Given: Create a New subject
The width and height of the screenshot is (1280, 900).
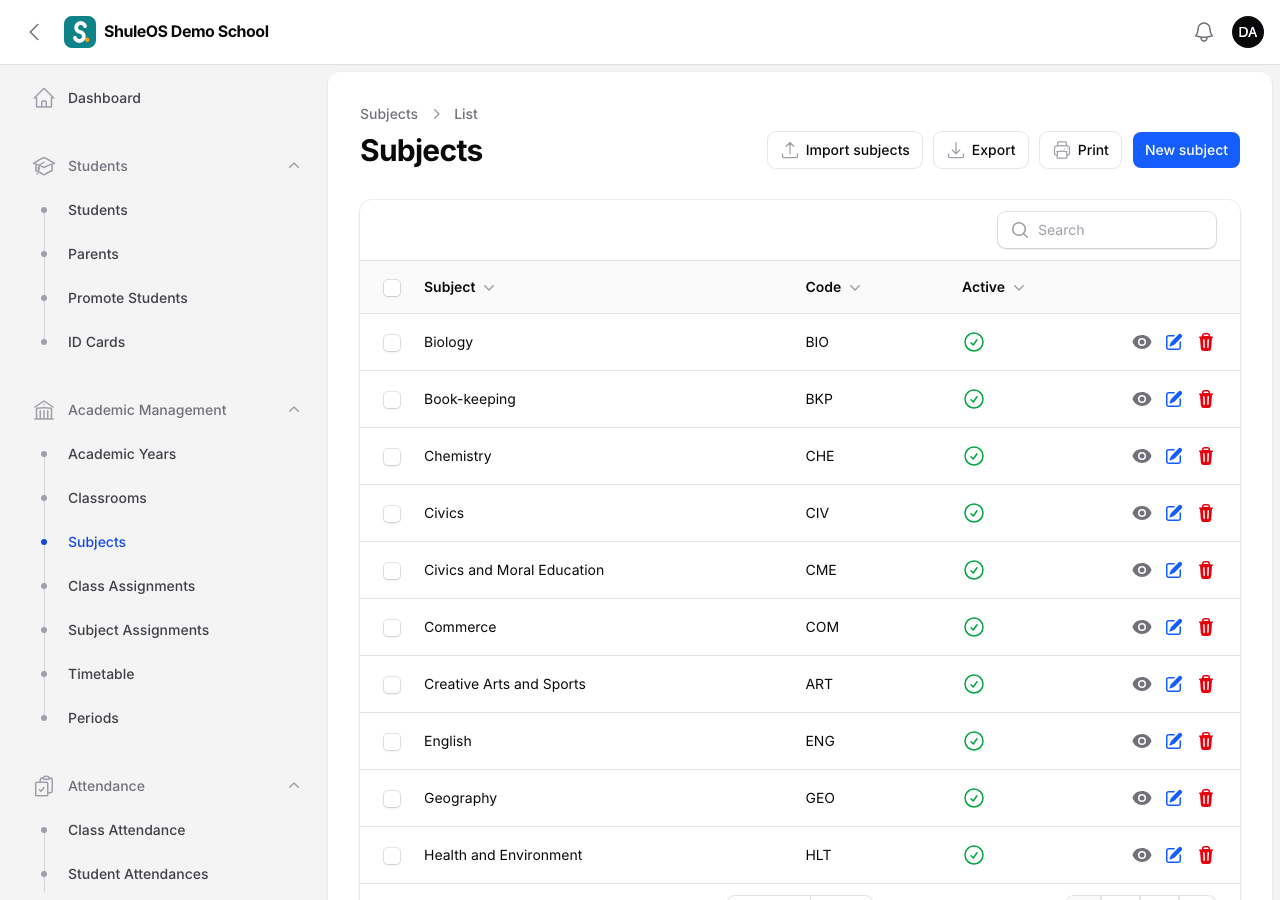Looking at the screenshot, I should click(1186, 150).
